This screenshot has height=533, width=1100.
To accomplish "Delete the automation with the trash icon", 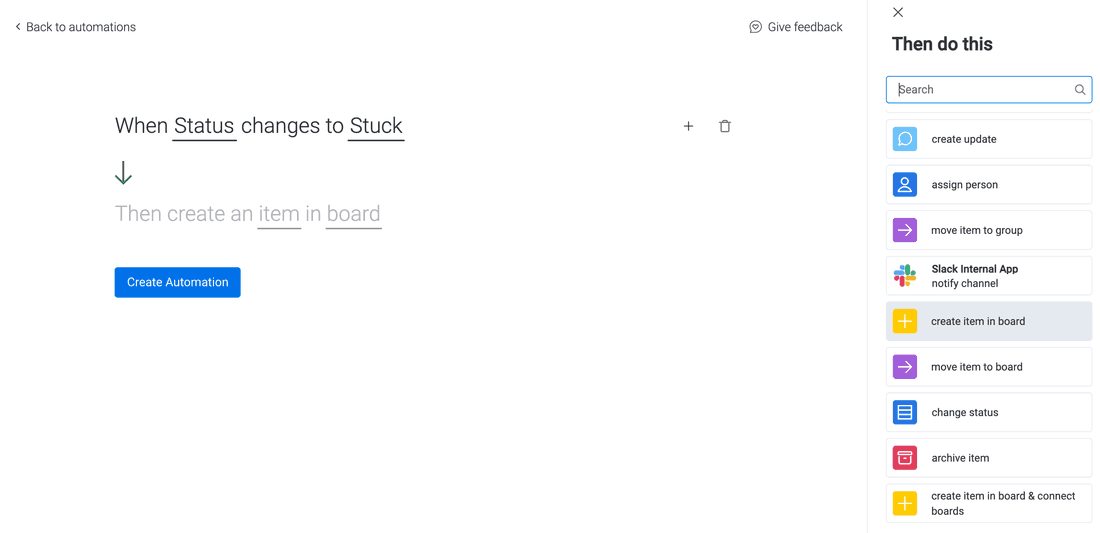I will [725, 126].
